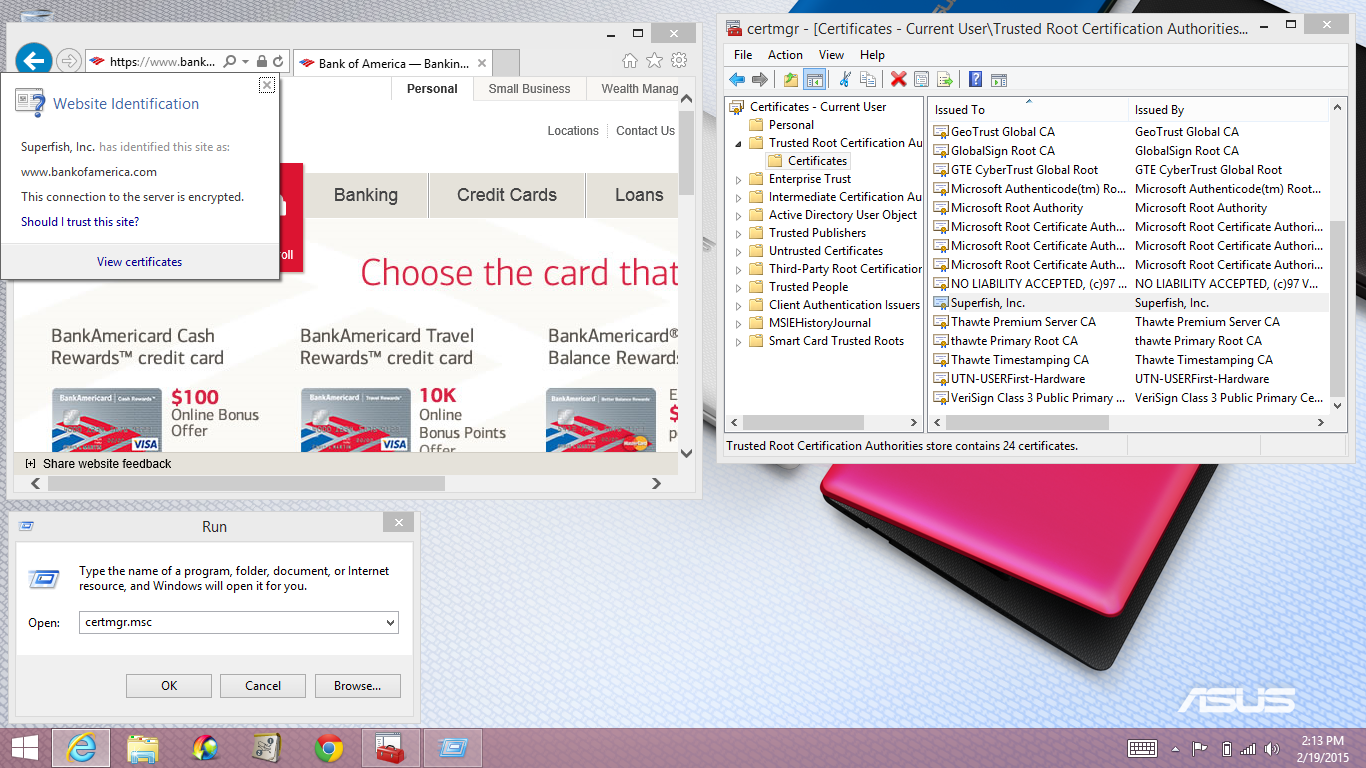Image resolution: width=1366 pixels, height=768 pixels.
Task: Open the Banking menu on bank page
Action: click(366, 195)
